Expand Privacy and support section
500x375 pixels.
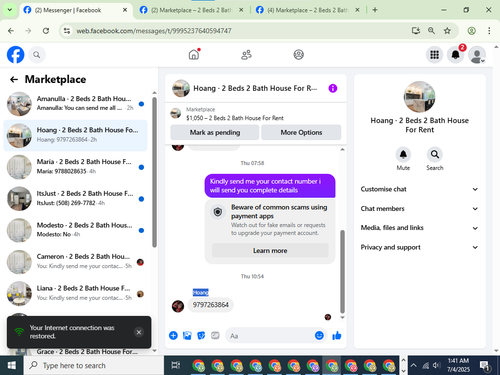point(419,247)
